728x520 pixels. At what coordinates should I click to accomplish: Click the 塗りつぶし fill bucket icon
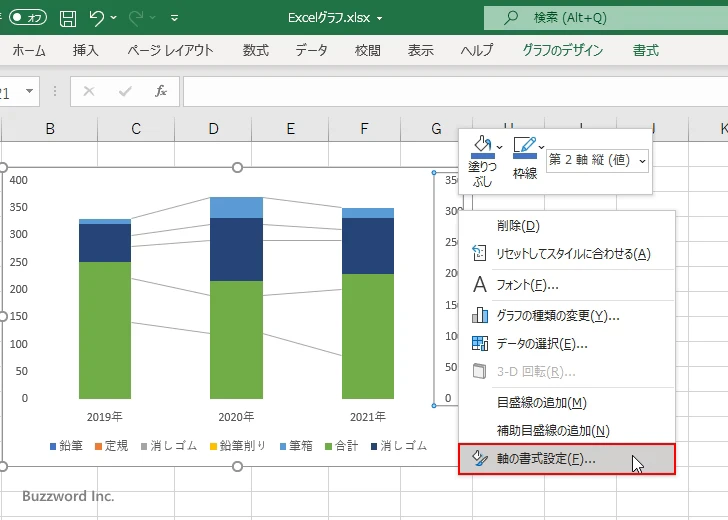[482, 147]
